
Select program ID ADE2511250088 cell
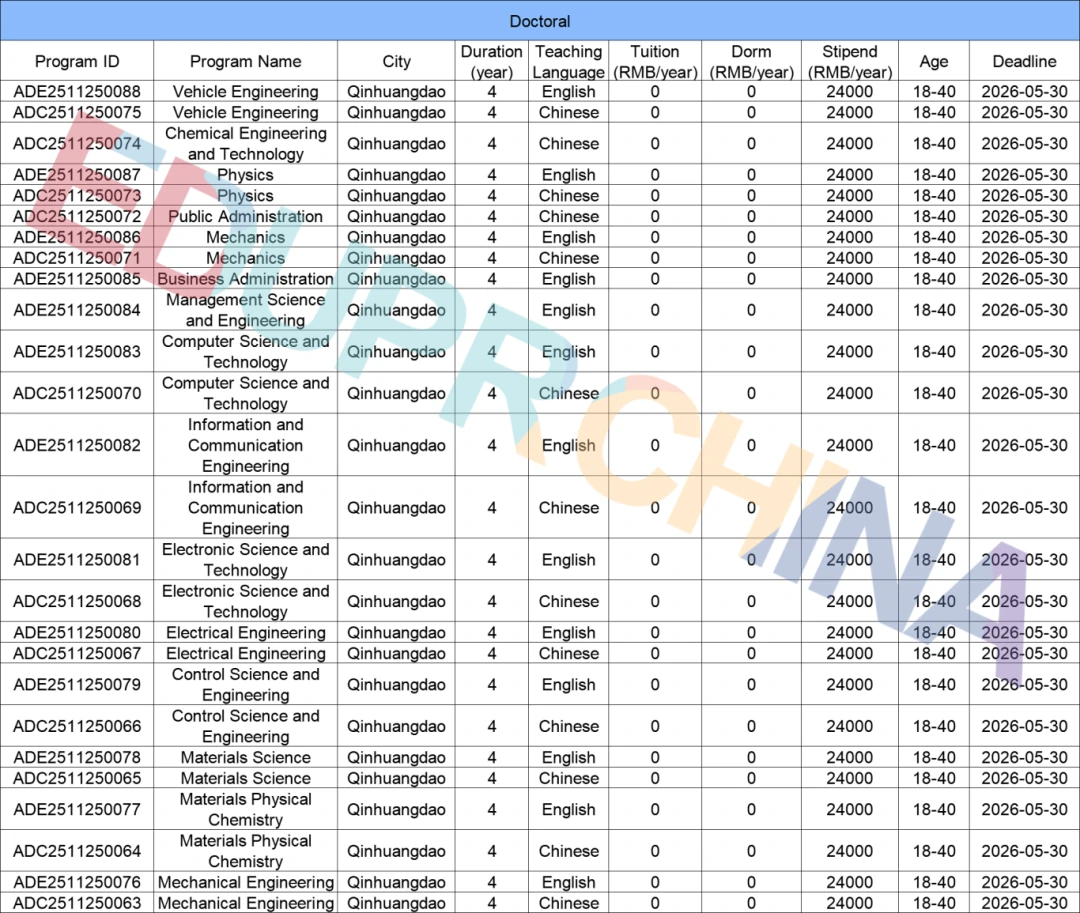pos(77,92)
